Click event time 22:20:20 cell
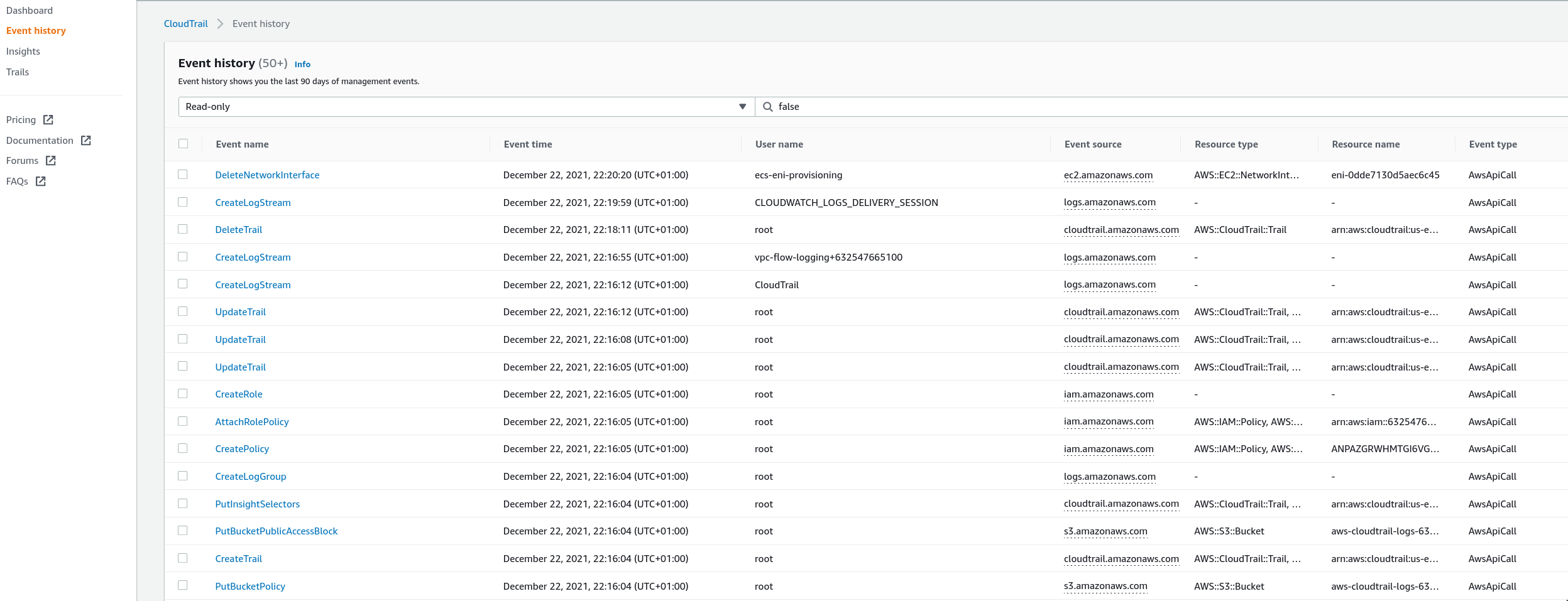 [596, 175]
